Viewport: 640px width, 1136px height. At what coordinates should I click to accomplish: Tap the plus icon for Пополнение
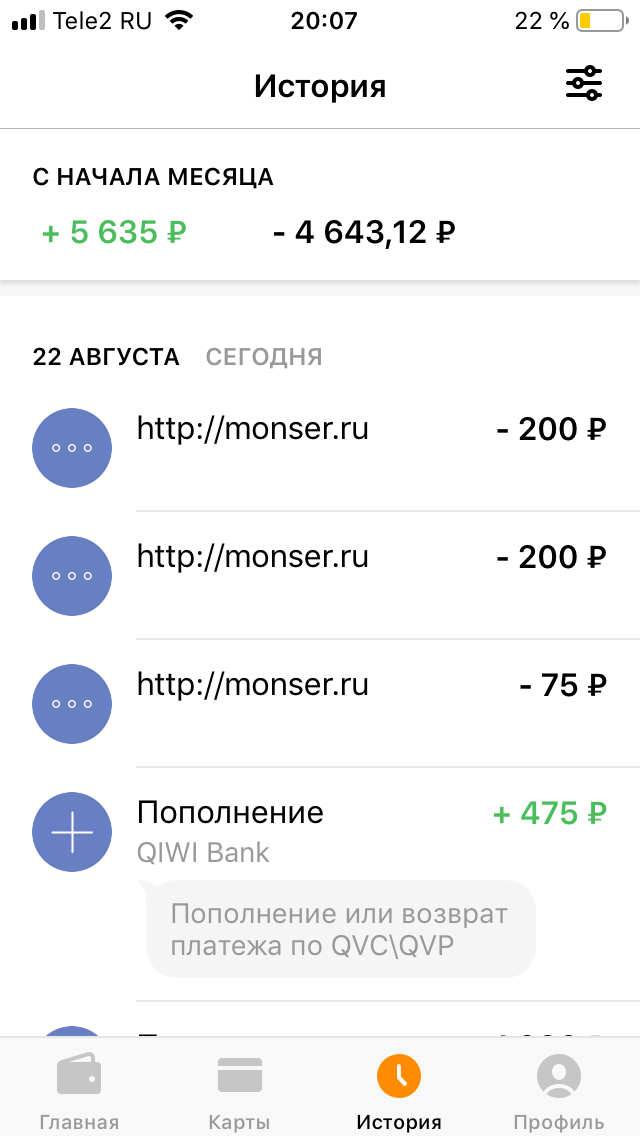(x=72, y=832)
